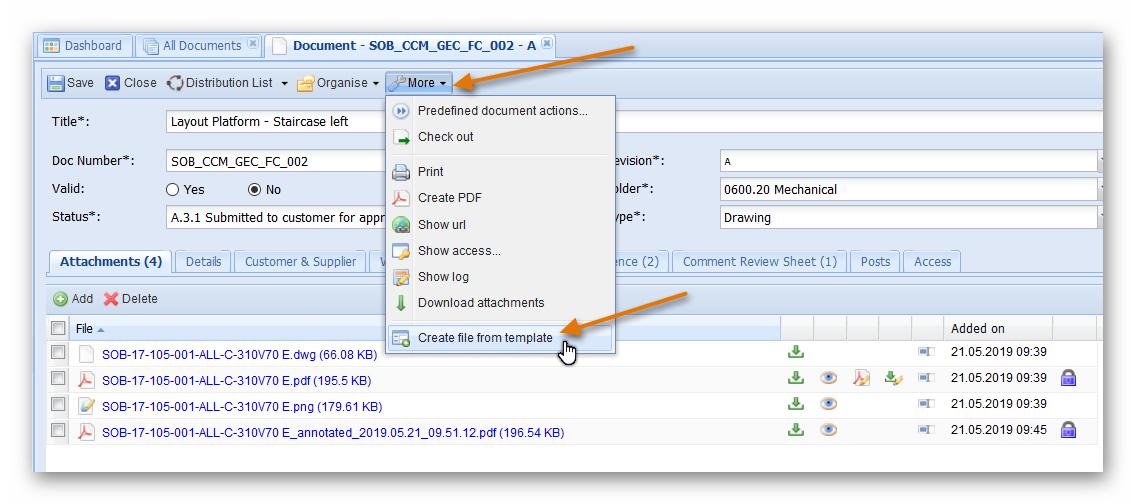Choose Download attachments in the menu
The image size is (1135, 504).
click(502, 303)
